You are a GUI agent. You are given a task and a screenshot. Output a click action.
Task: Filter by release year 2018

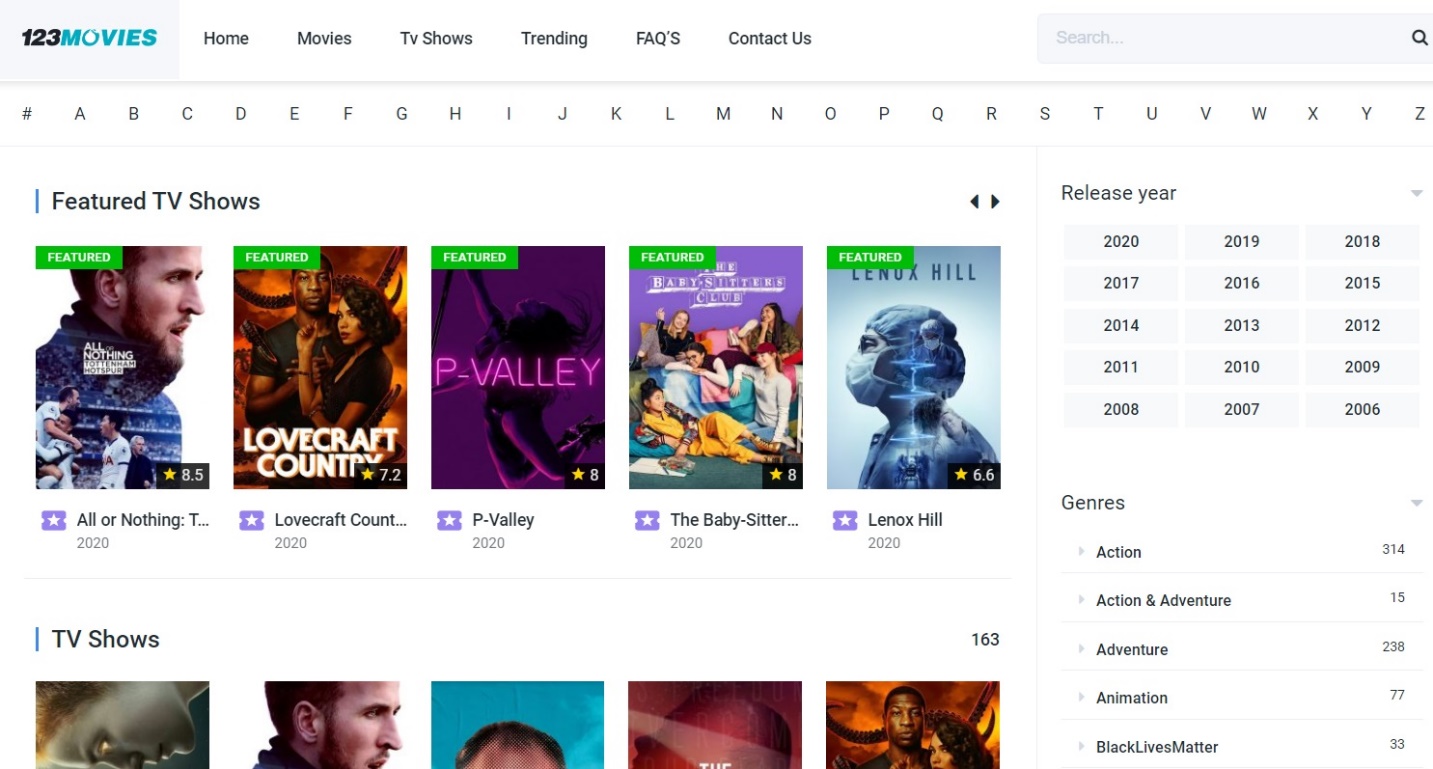pos(1362,241)
